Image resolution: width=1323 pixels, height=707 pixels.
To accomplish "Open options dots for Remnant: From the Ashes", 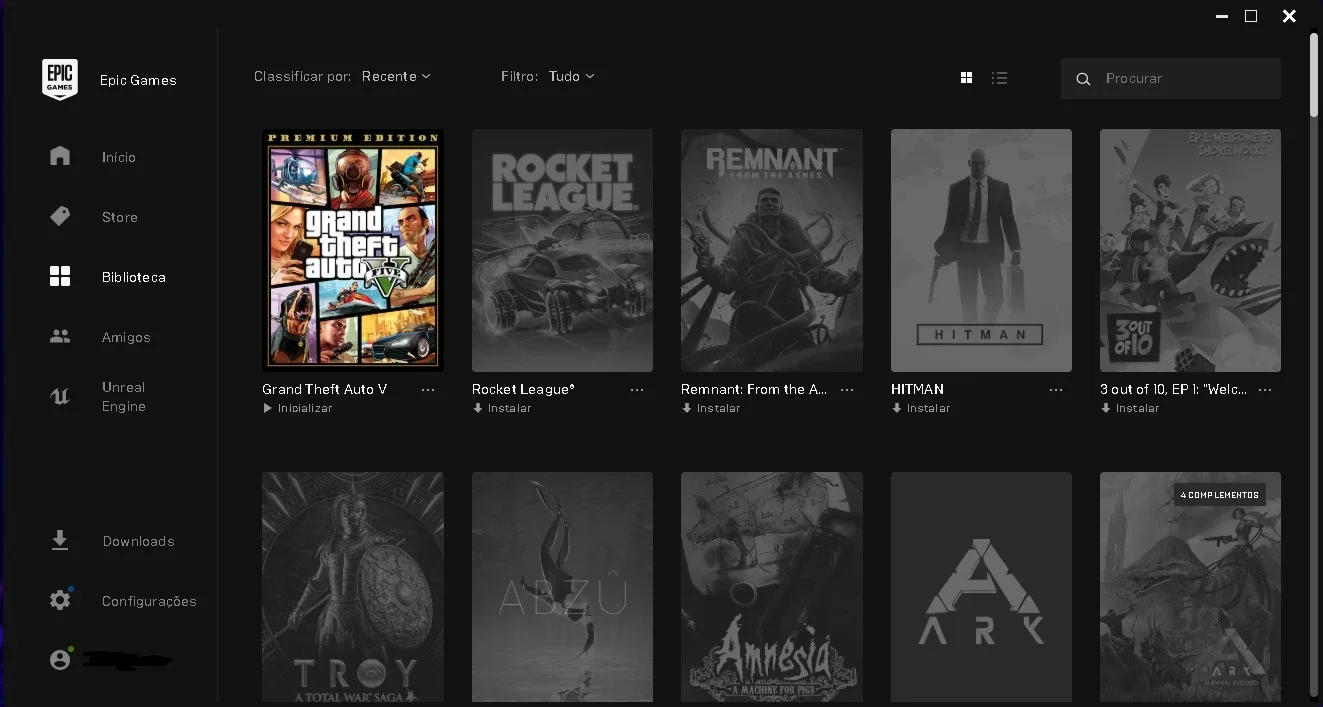I will click(x=847, y=389).
